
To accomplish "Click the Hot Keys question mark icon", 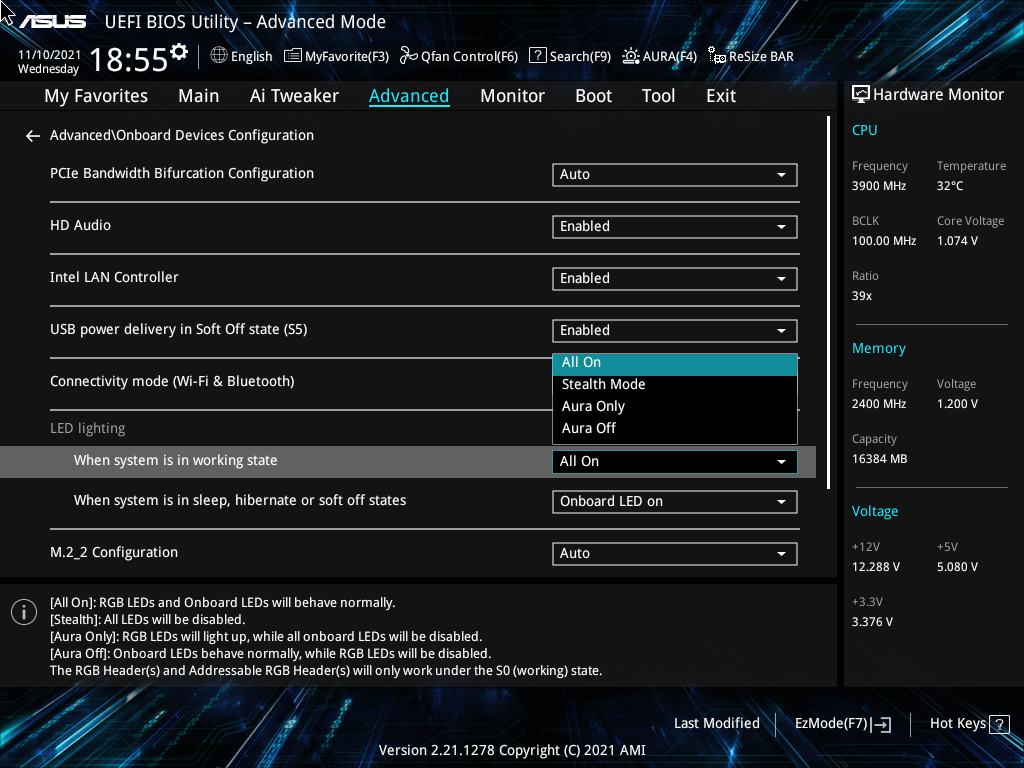I will coord(999,724).
